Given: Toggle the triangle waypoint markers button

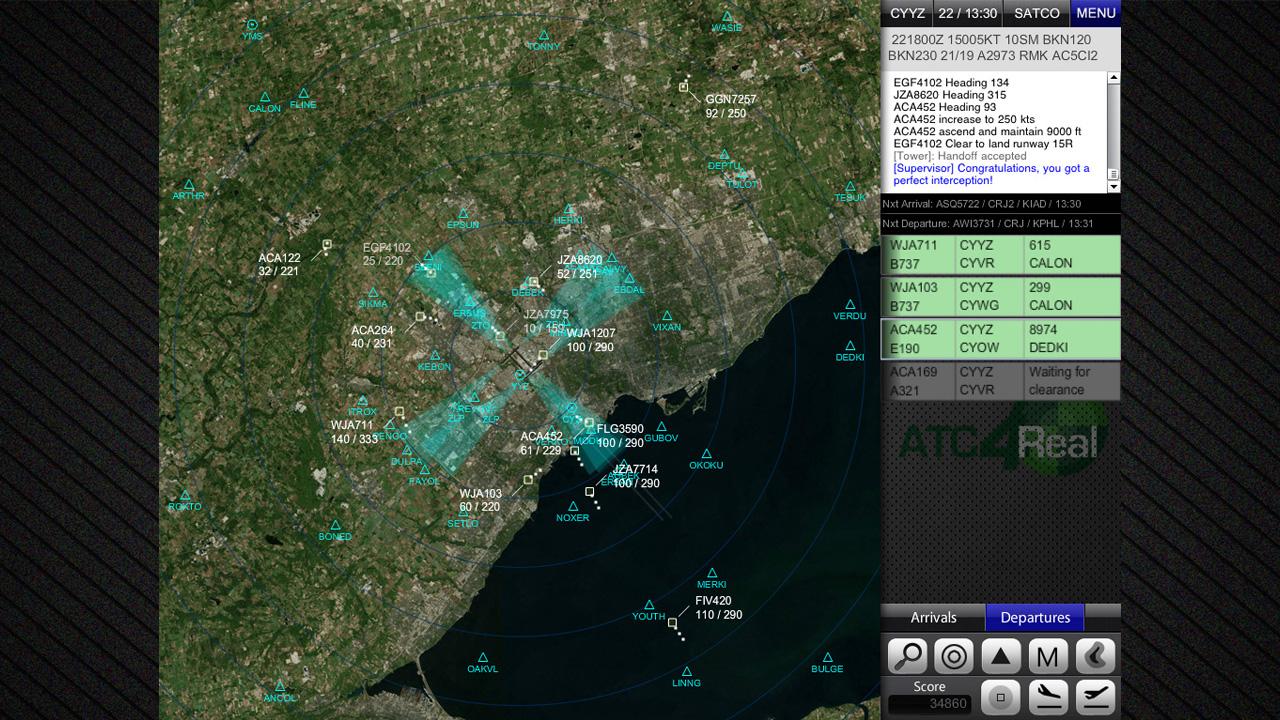Looking at the screenshot, I should (x=1001, y=657).
